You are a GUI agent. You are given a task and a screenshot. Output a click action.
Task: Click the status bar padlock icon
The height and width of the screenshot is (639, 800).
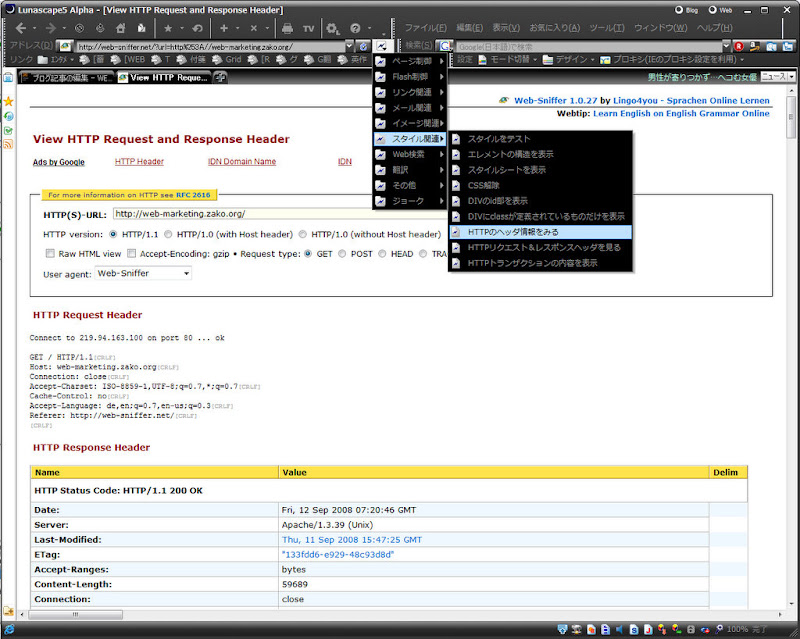691,629
